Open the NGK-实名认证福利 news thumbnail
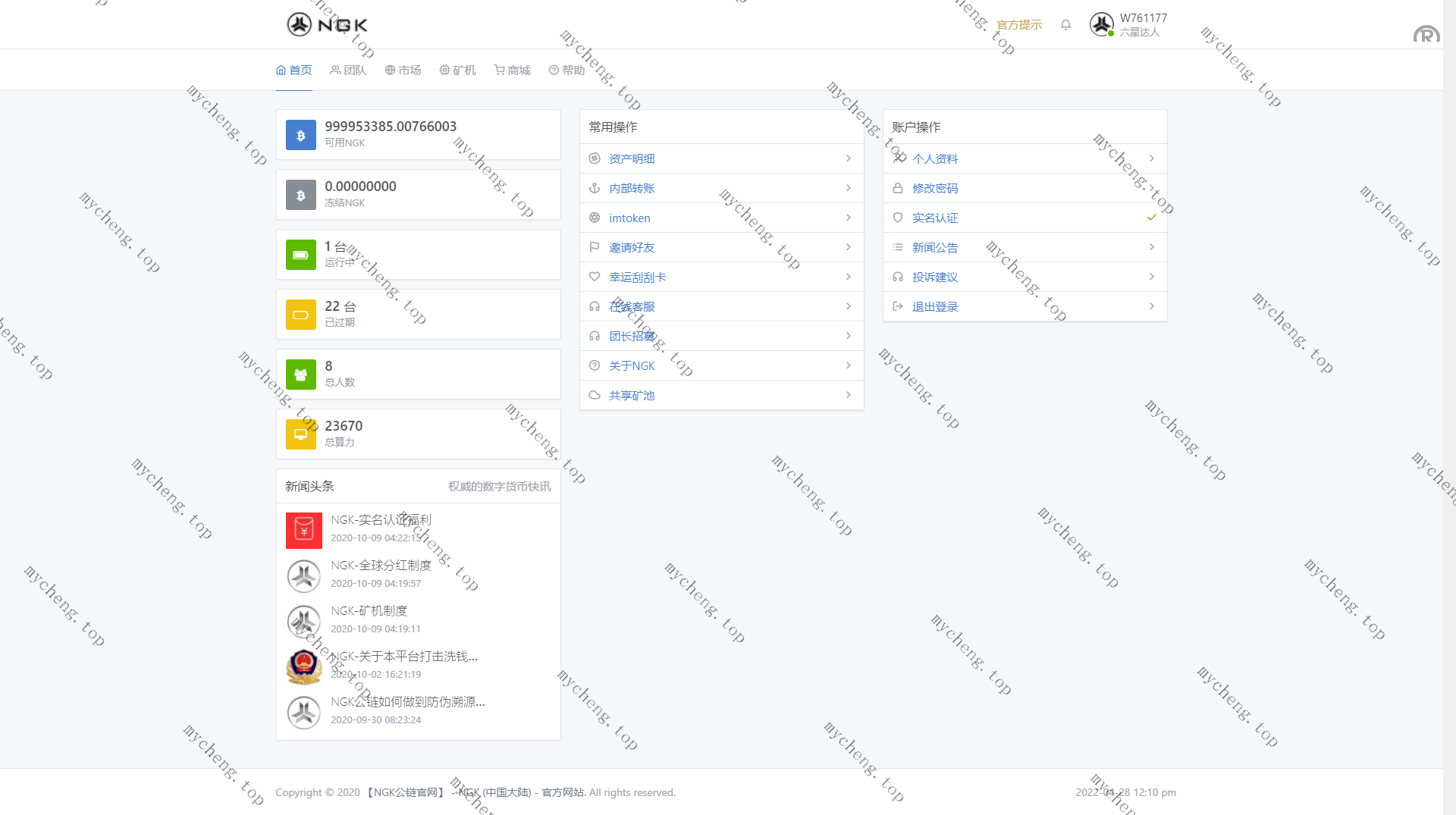1456x815 pixels. tap(304, 531)
